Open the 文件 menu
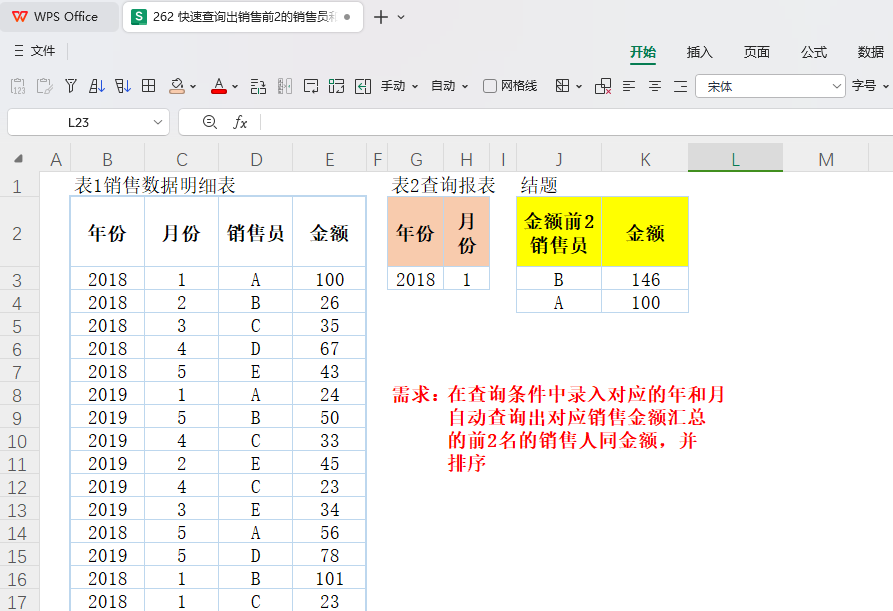This screenshot has width=893, height=611. point(35,51)
